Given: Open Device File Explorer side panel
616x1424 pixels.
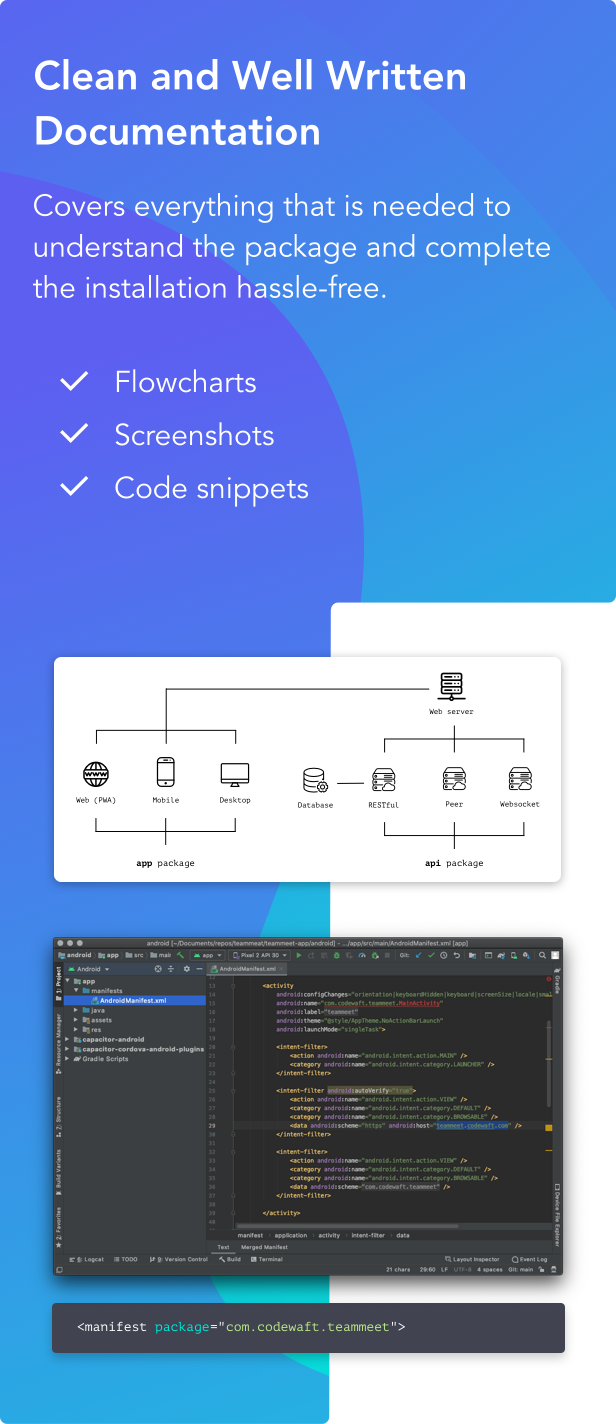Looking at the screenshot, I should tap(557, 1214).
